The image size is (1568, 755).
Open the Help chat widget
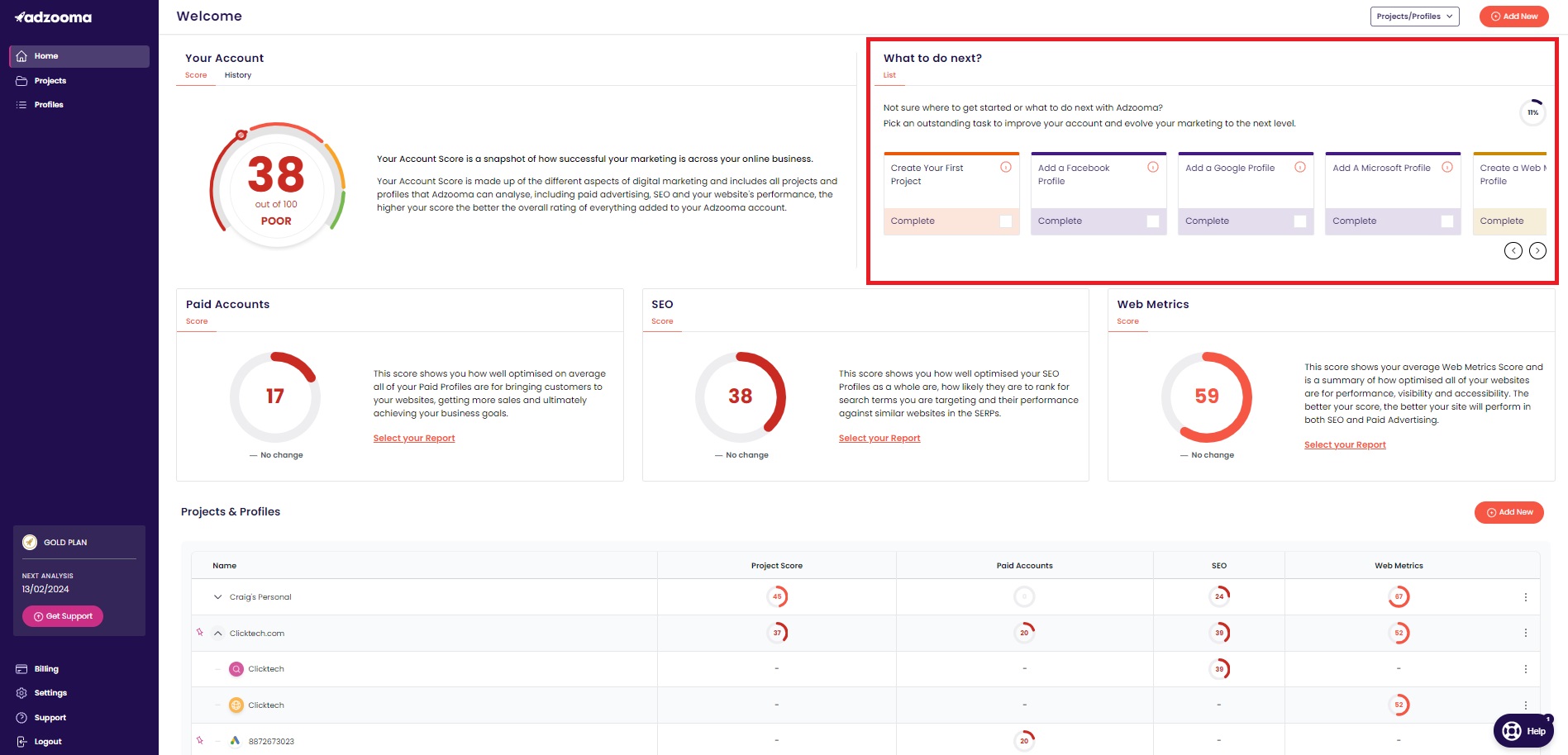[1523, 731]
